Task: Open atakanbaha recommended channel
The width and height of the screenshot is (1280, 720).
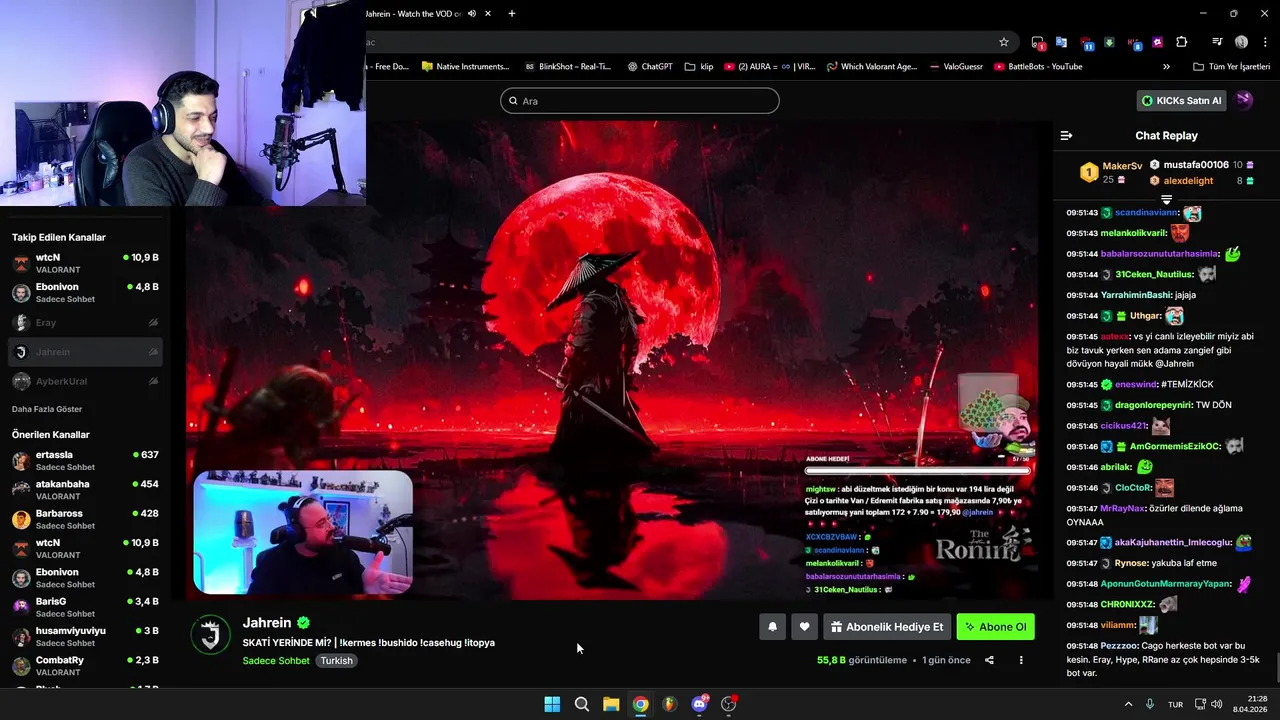Action: click(85, 489)
